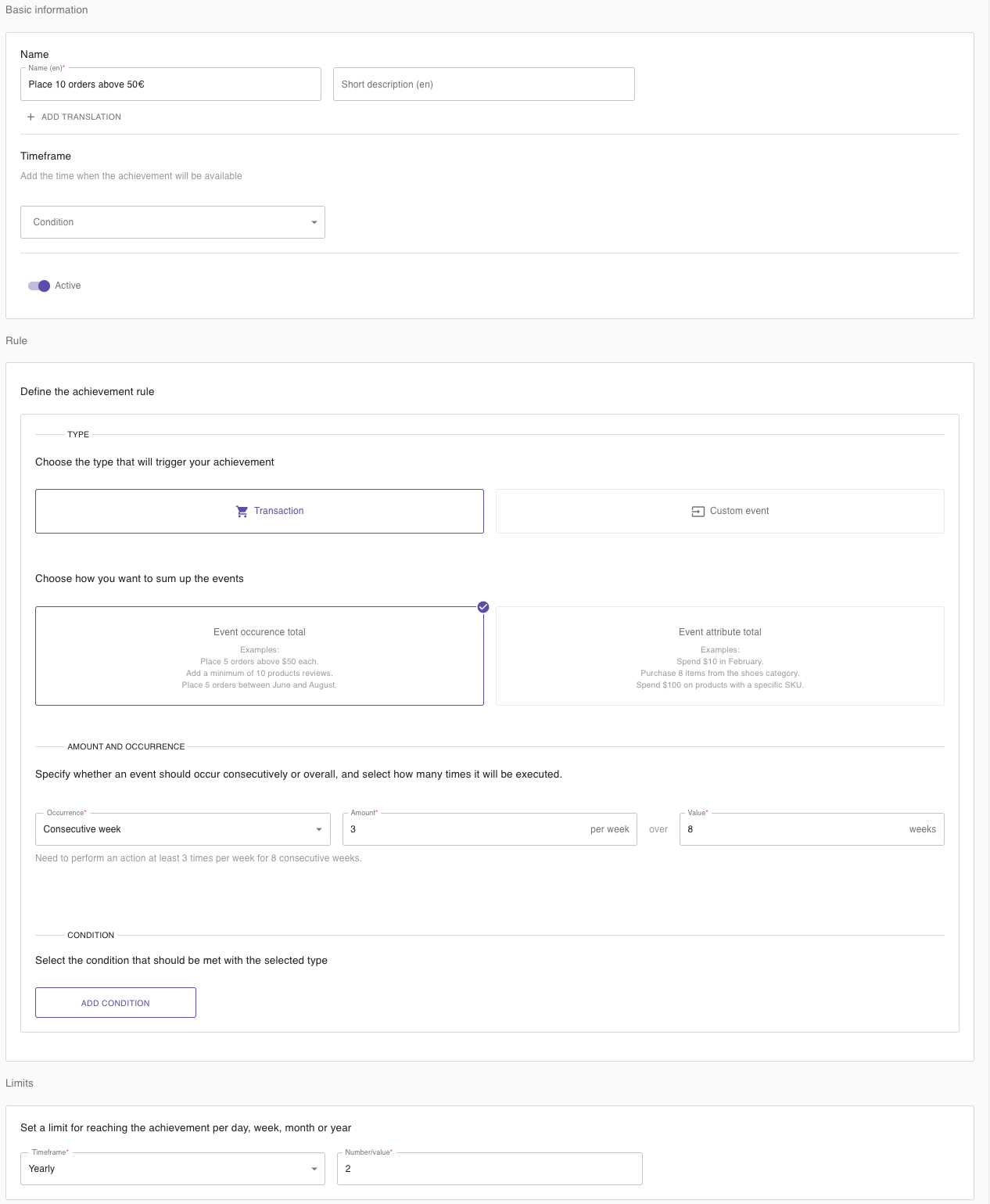Select the Event attribute total option card
The width and height of the screenshot is (990, 1204).
720,656
